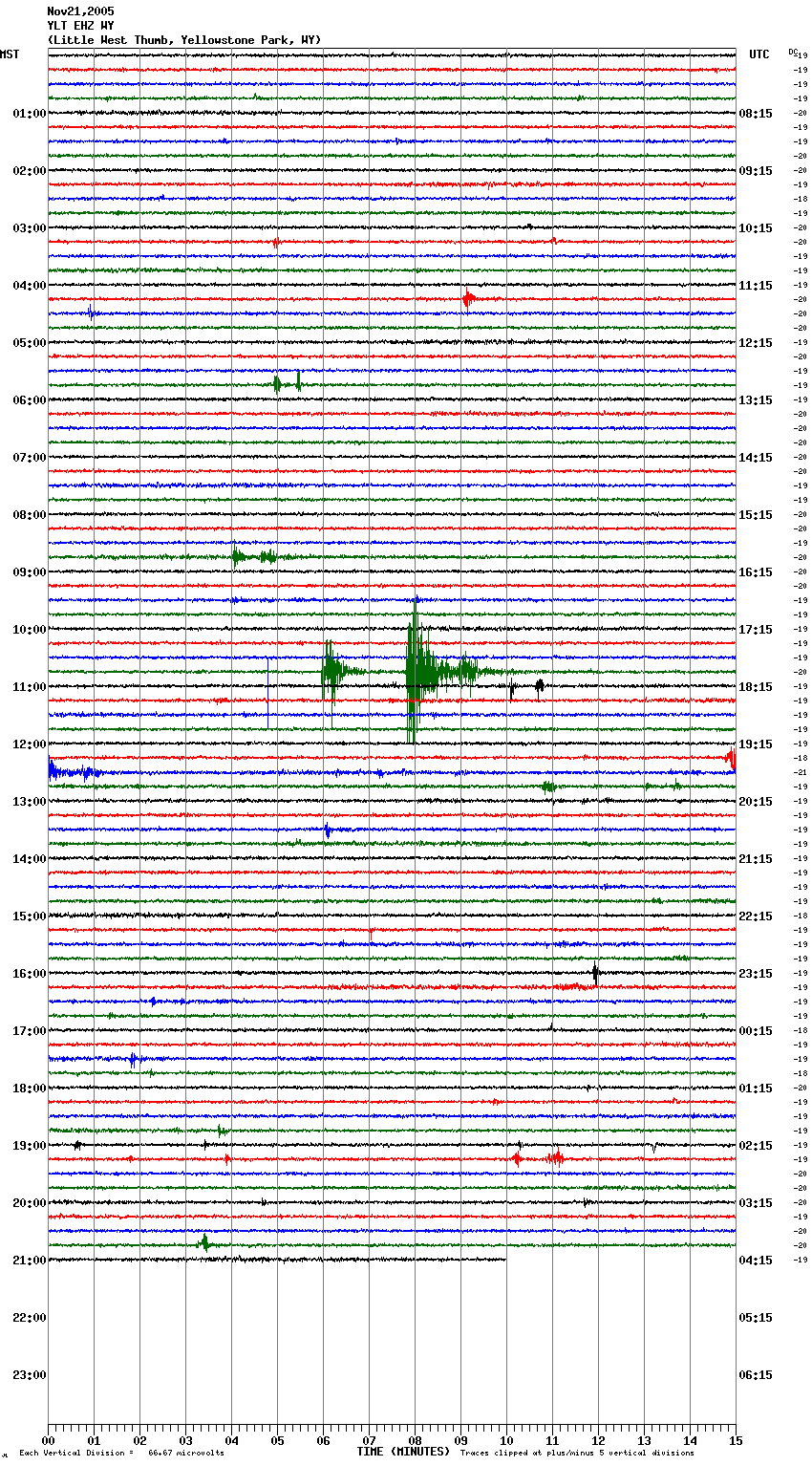Click the 13:00 MST time label
Screen dimensions: 812x1466
[x=30, y=802]
